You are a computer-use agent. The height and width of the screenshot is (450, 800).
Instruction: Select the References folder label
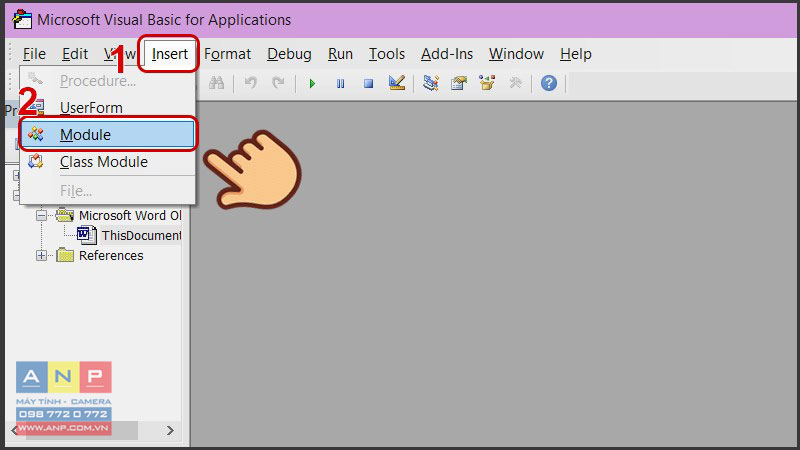tap(111, 255)
